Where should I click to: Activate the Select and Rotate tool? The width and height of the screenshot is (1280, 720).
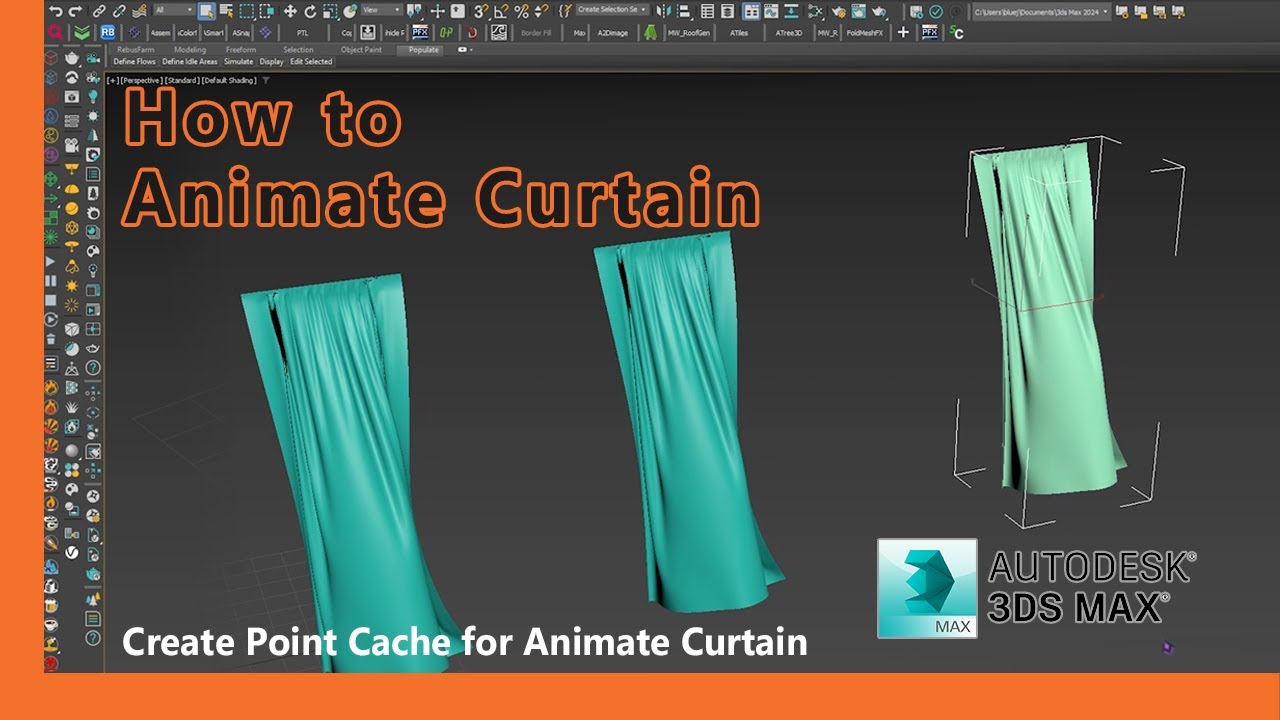(x=310, y=11)
